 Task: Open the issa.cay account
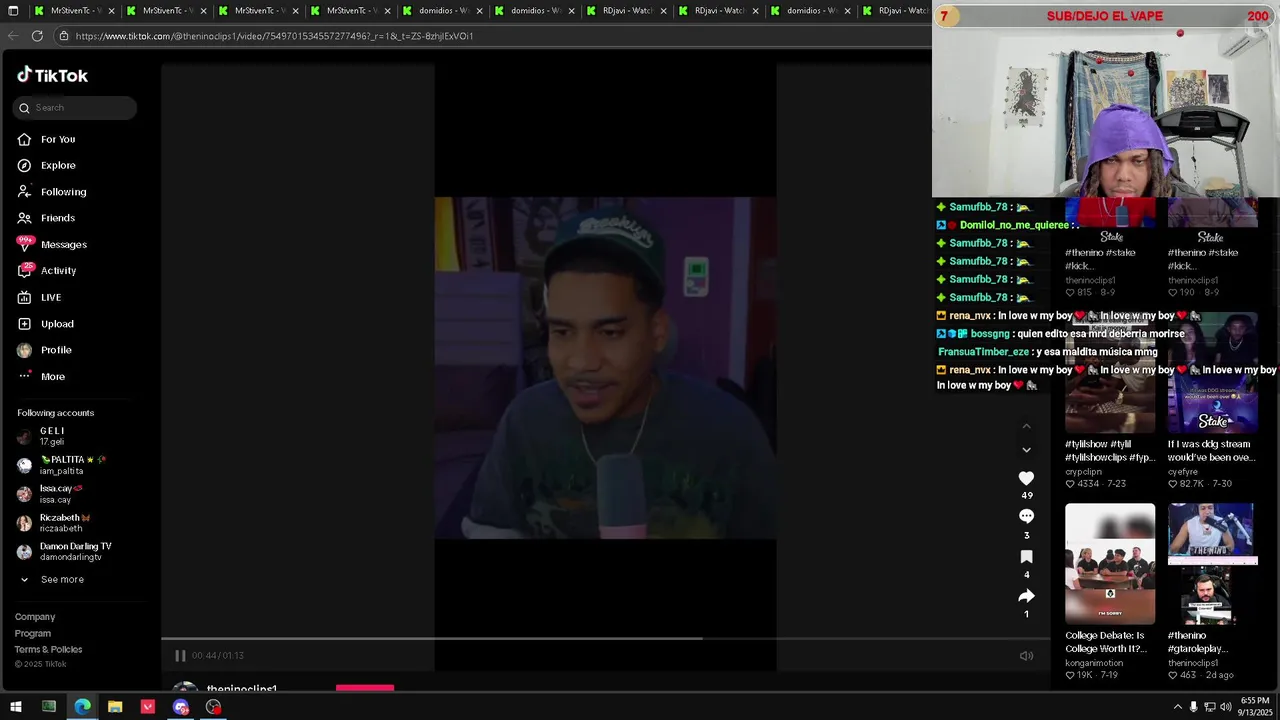[x=76, y=494]
